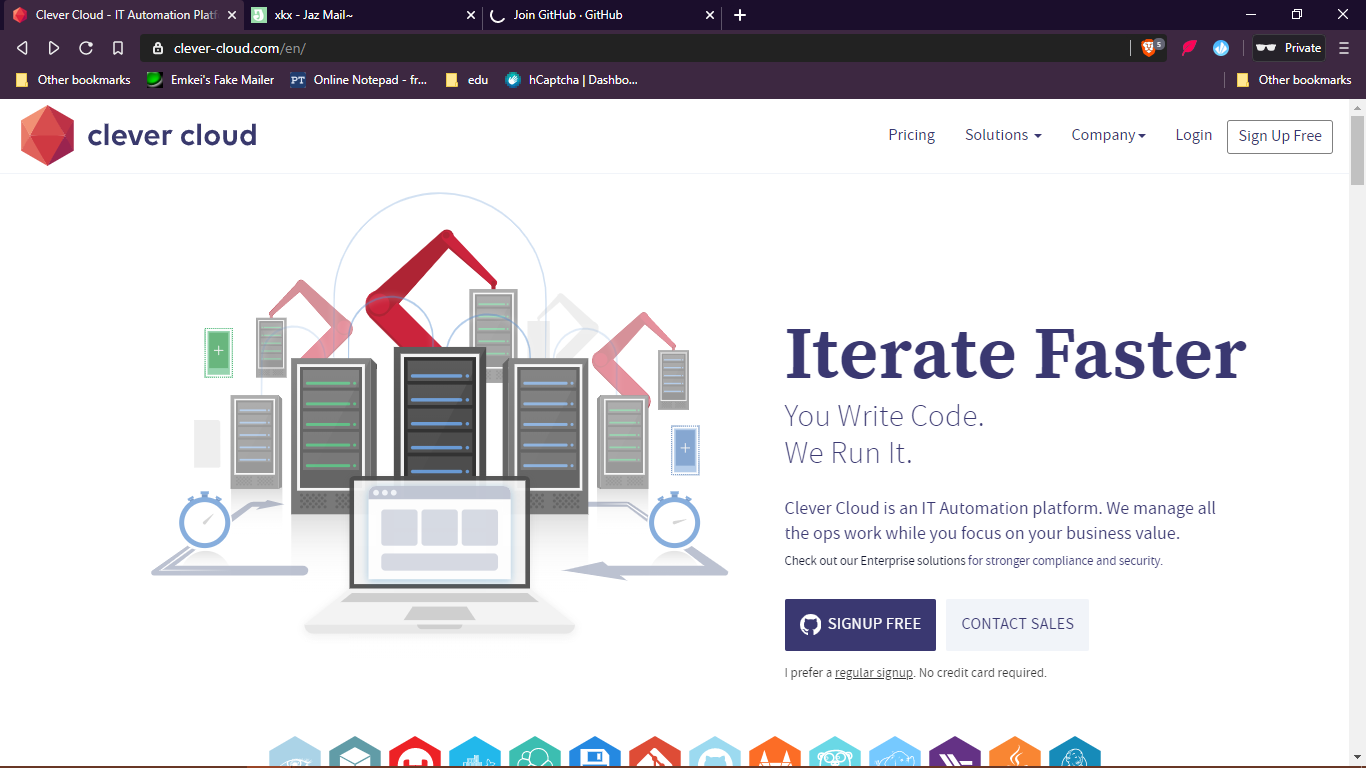Click the address bar URL field
1366x768 pixels.
pyautogui.click(x=640, y=48)
